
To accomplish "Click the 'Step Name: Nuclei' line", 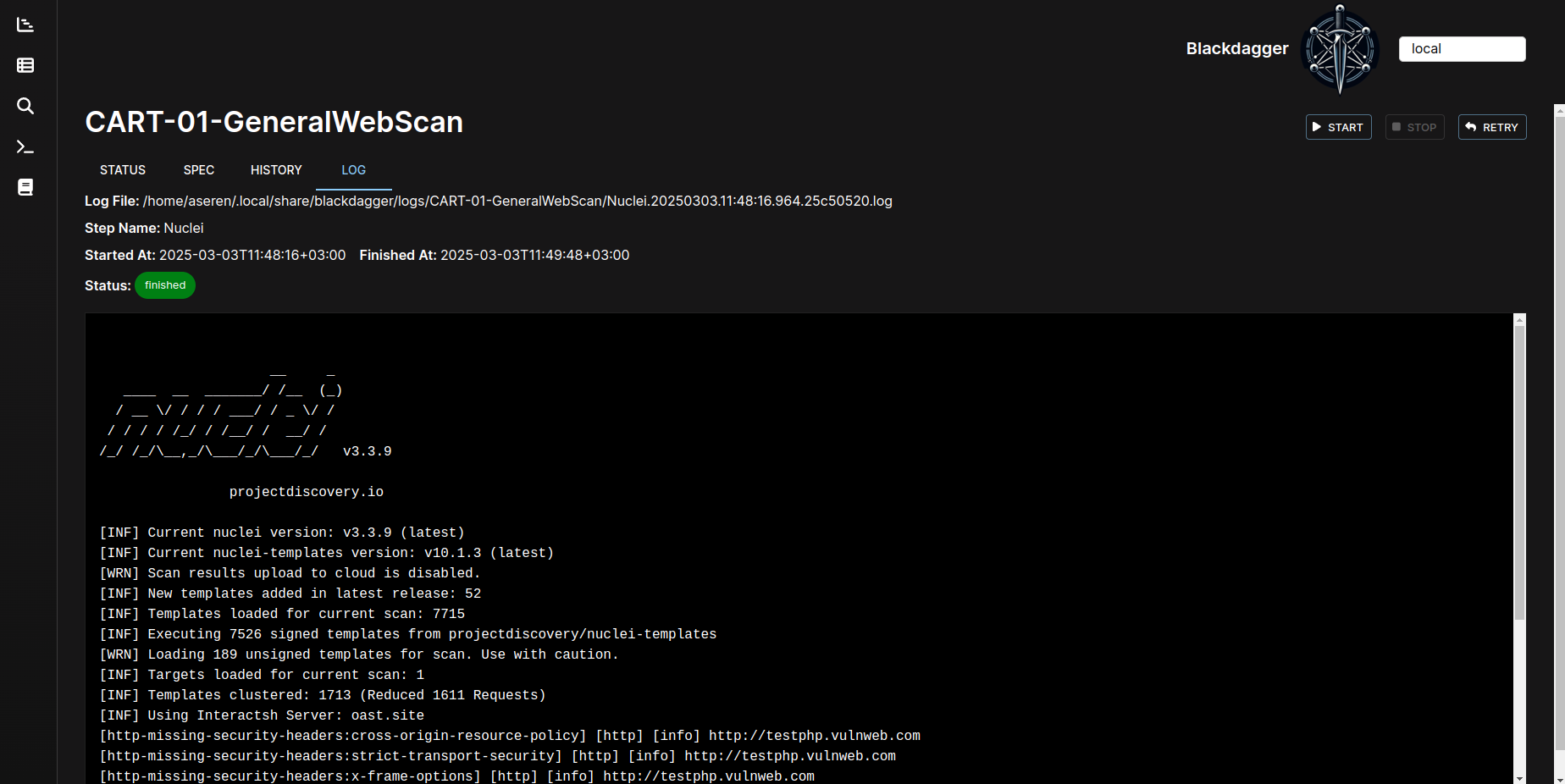I will pyautogui.click(x=144, y=229).
